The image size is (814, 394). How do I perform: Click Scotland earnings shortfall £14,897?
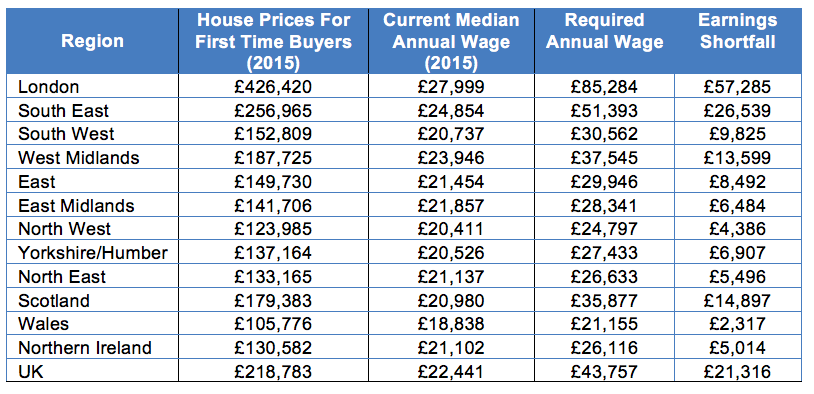tap(737, 300)
